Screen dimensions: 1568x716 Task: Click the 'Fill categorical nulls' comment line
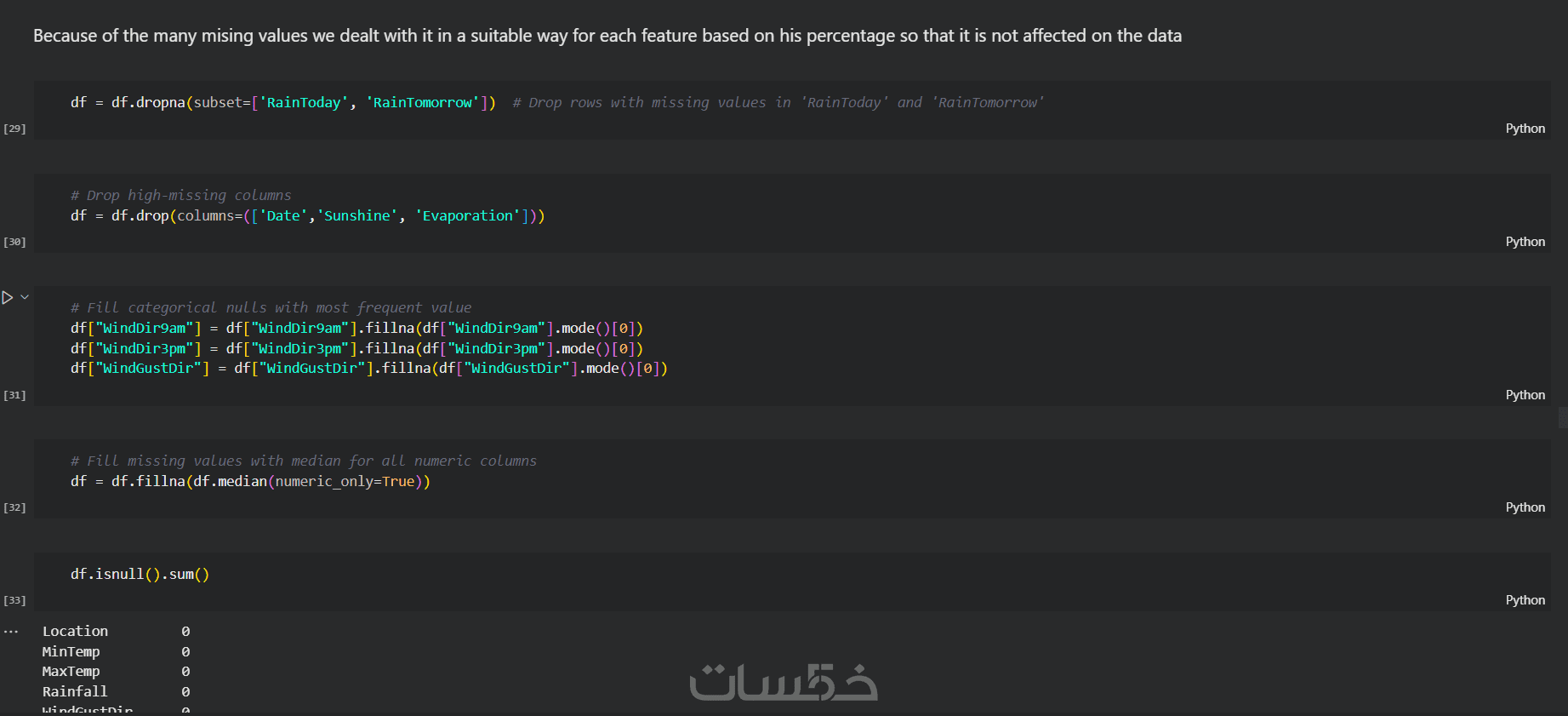(271, 308)
